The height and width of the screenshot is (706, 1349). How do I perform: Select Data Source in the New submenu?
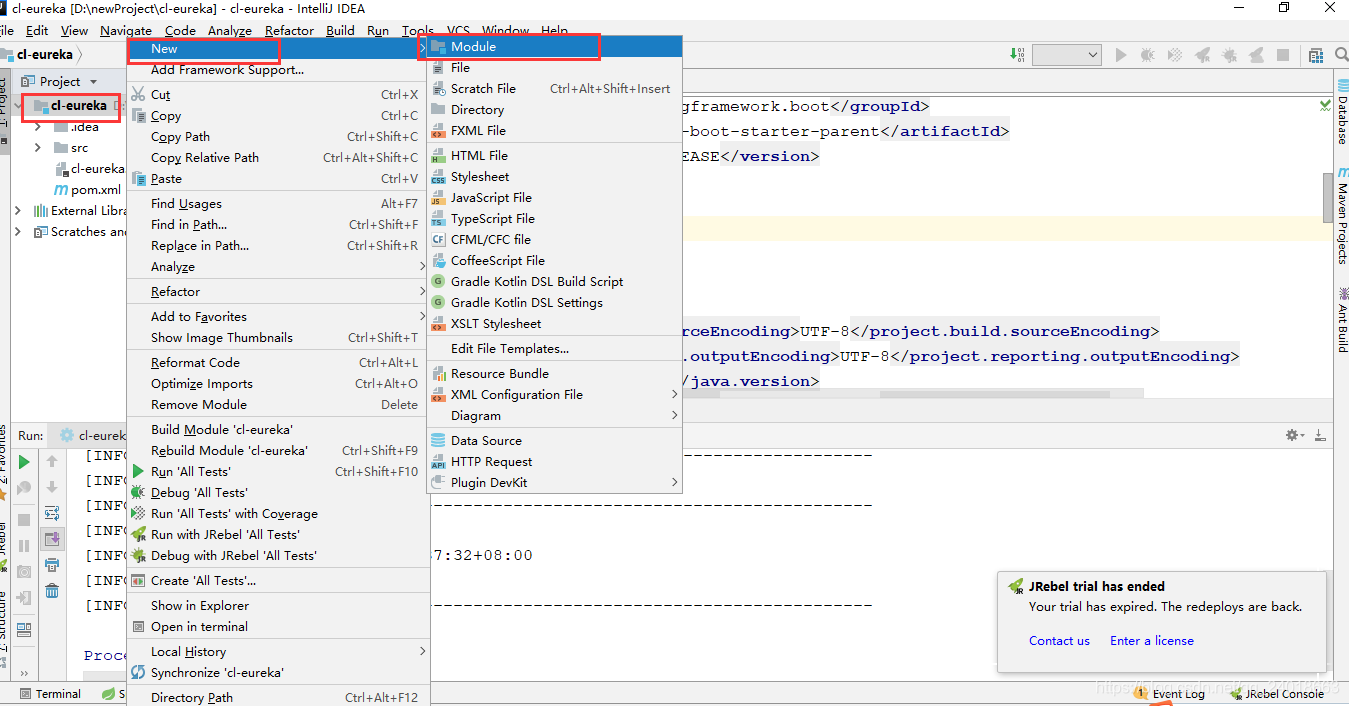[555, 440]
